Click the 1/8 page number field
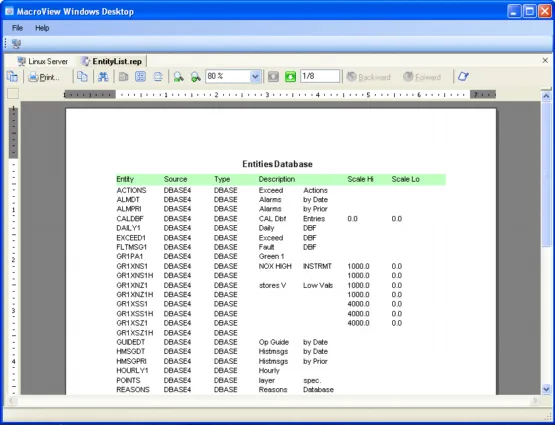 point(320,76)
